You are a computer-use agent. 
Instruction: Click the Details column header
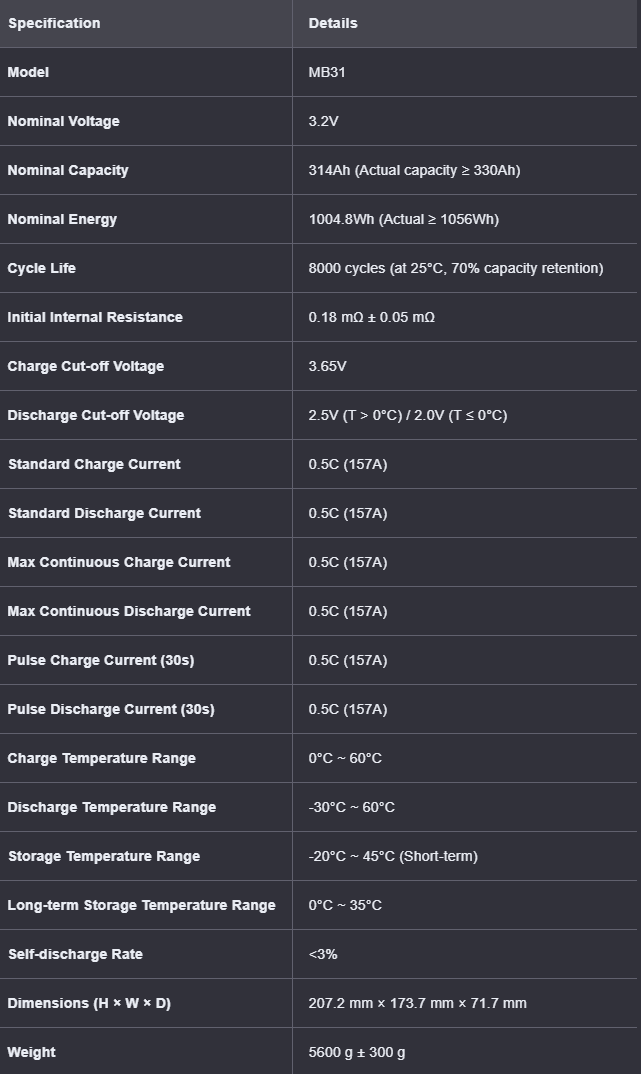click(333, 23)
